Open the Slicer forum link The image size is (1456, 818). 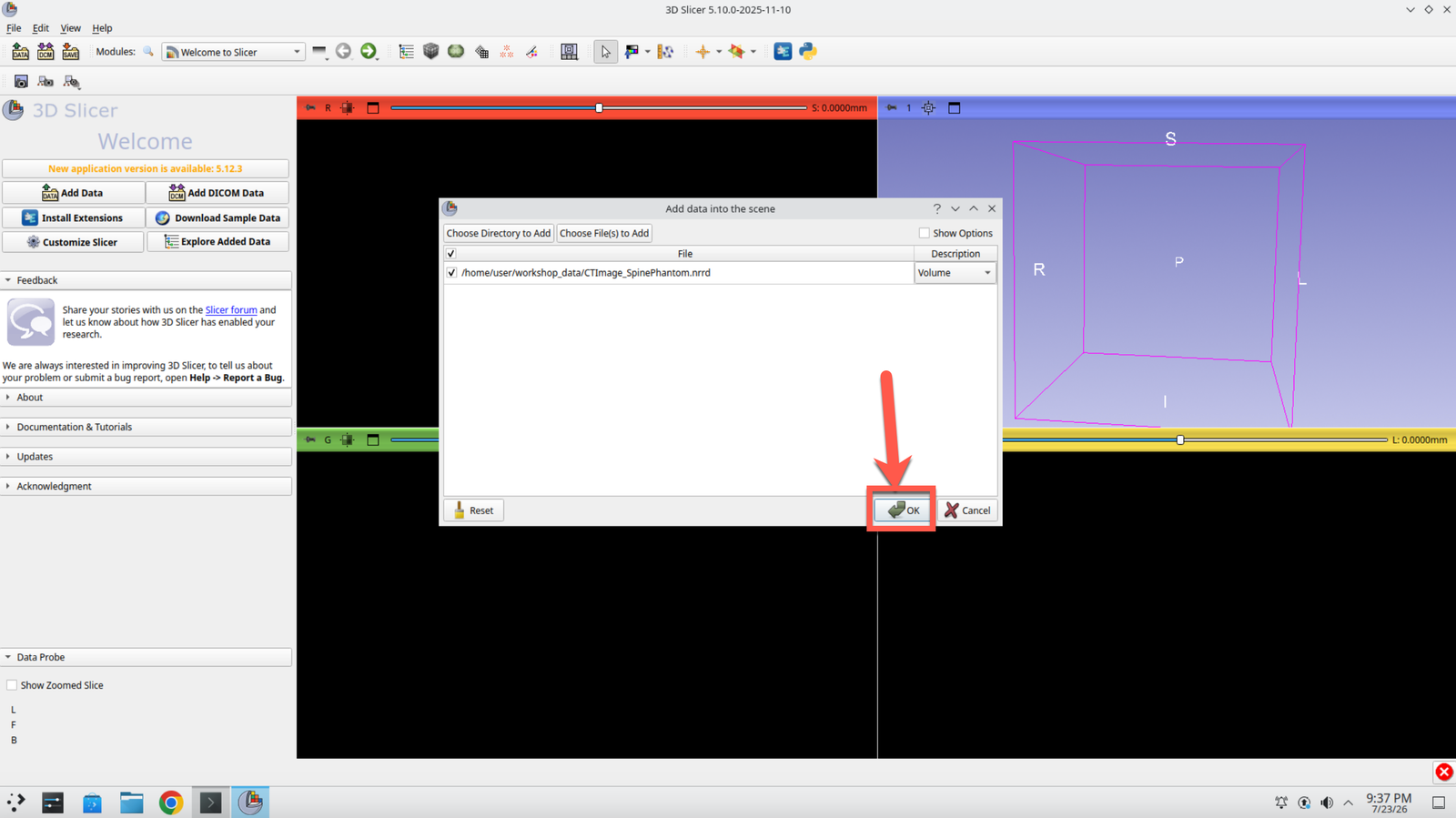point(231,310)
